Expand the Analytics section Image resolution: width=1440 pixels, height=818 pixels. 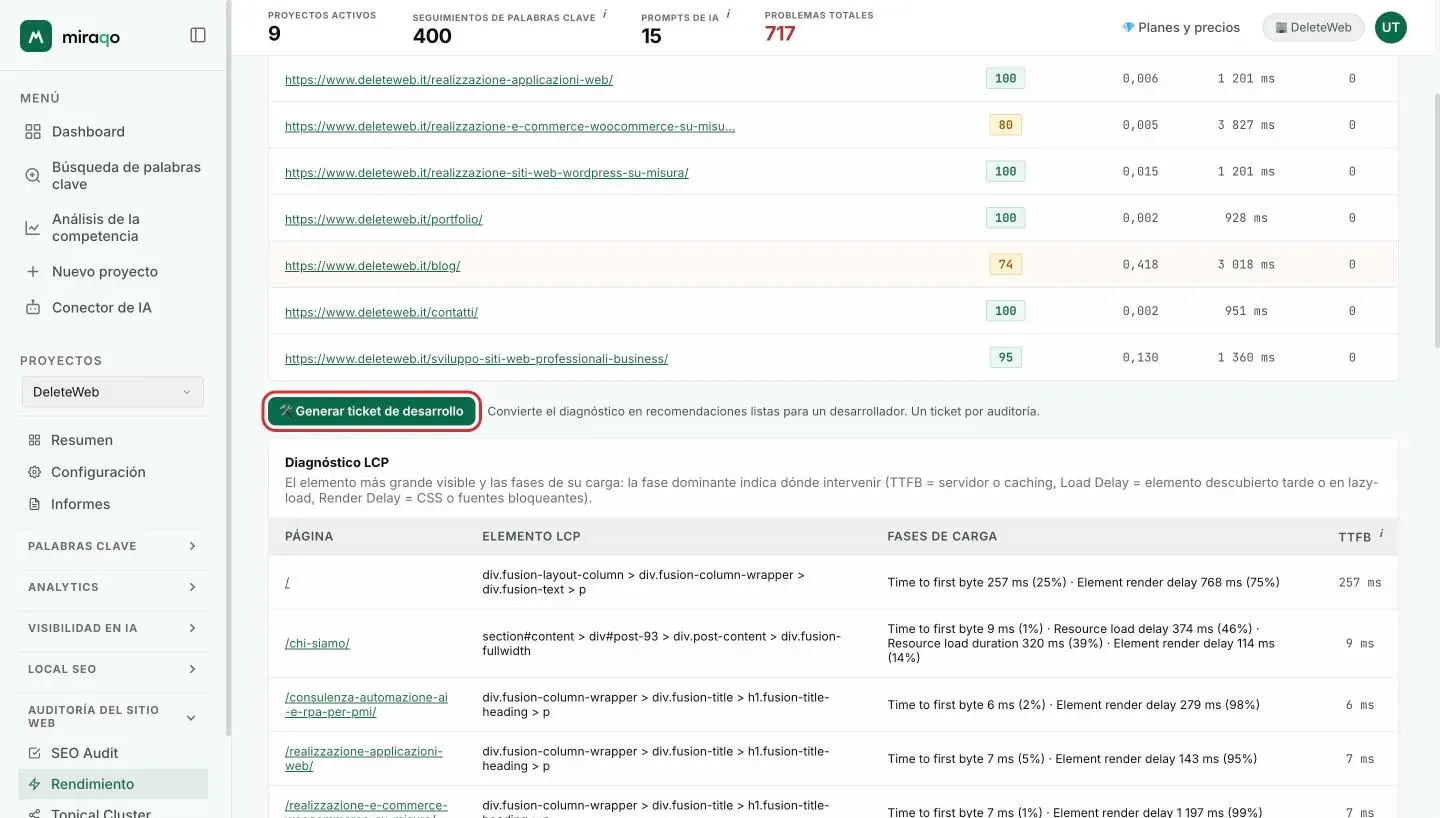[x=113, y=587]
